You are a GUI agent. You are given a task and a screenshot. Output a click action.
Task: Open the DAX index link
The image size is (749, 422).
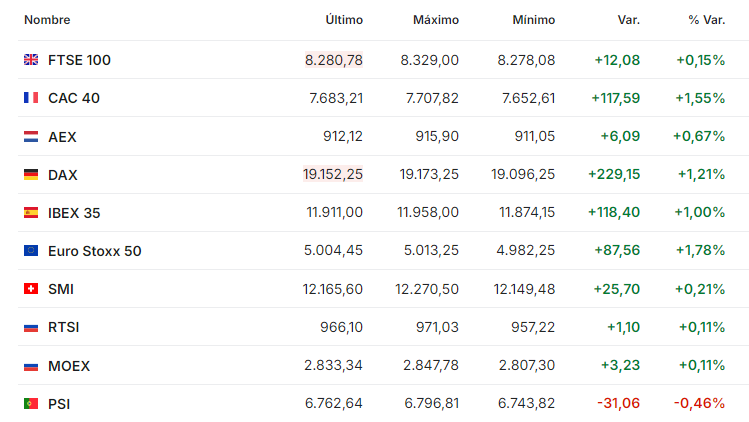[63, 175]
